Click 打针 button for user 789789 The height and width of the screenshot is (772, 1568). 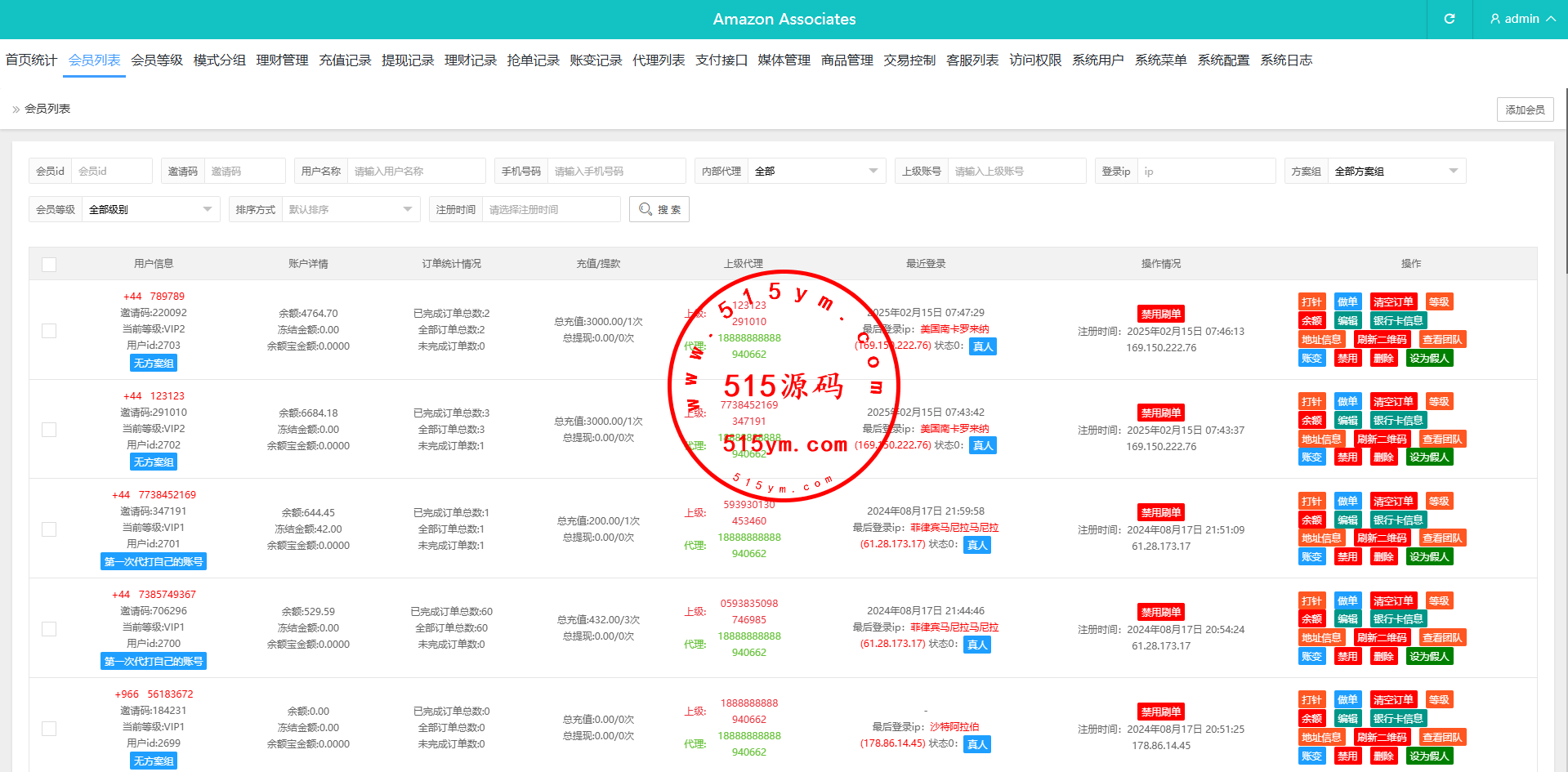(1311, 302)
